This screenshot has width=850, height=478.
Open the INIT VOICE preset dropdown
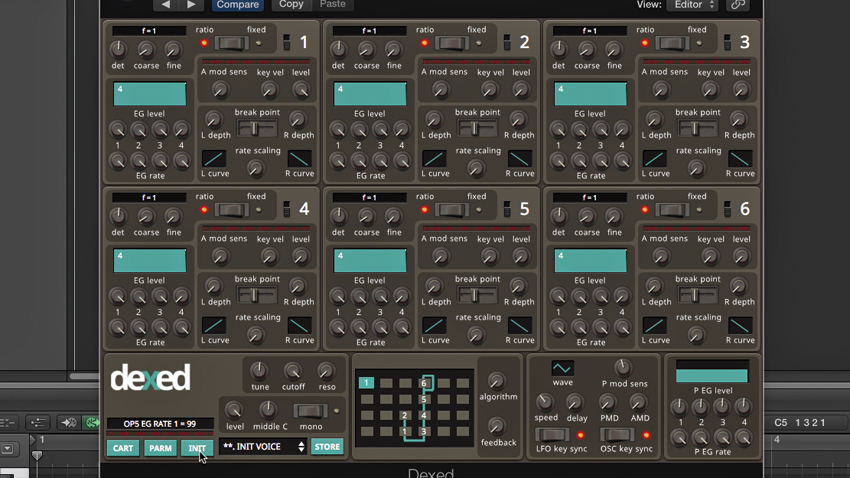(263, 447)
